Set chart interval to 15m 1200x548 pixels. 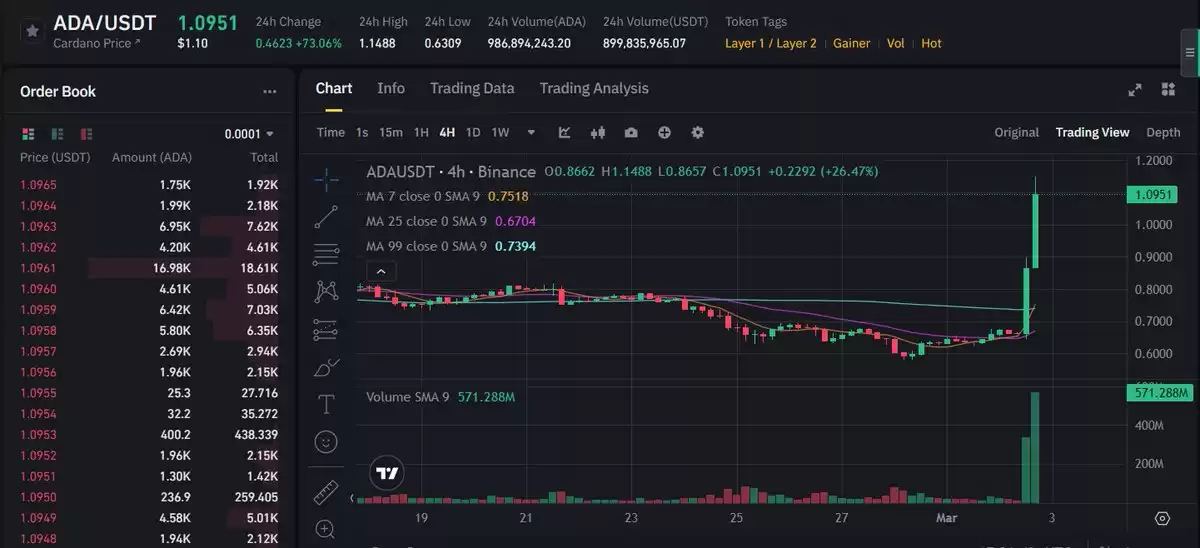click(391, 132)
